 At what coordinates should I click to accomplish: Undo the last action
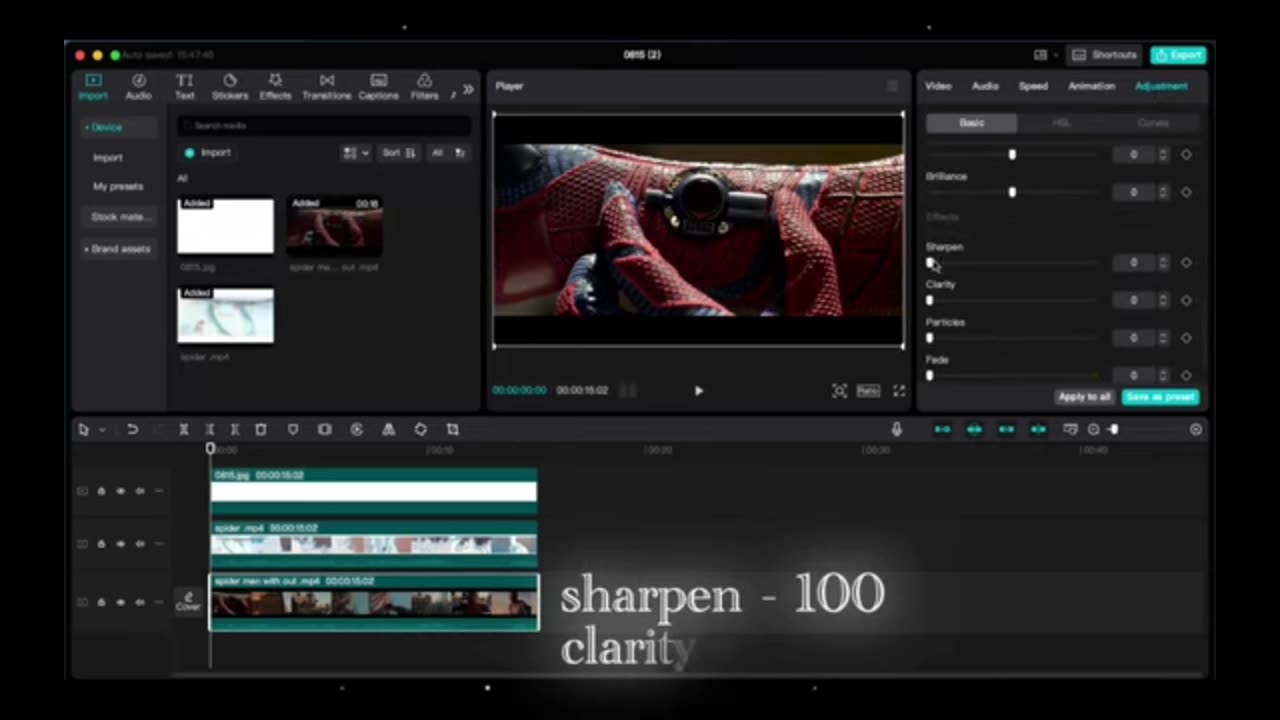click(x=132, y=430)
